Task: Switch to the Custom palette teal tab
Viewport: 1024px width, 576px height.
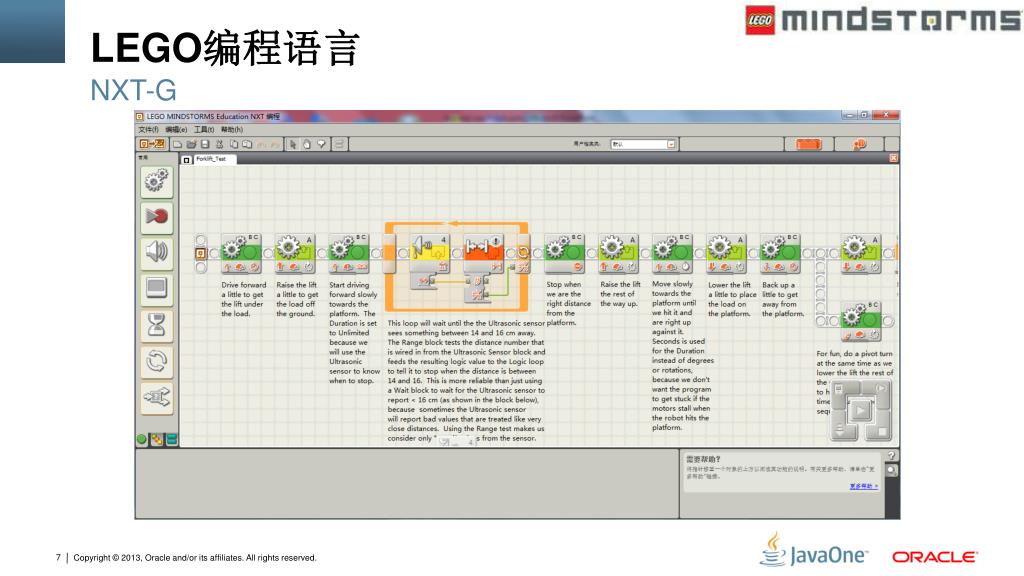Action: [x=172, y=440]
